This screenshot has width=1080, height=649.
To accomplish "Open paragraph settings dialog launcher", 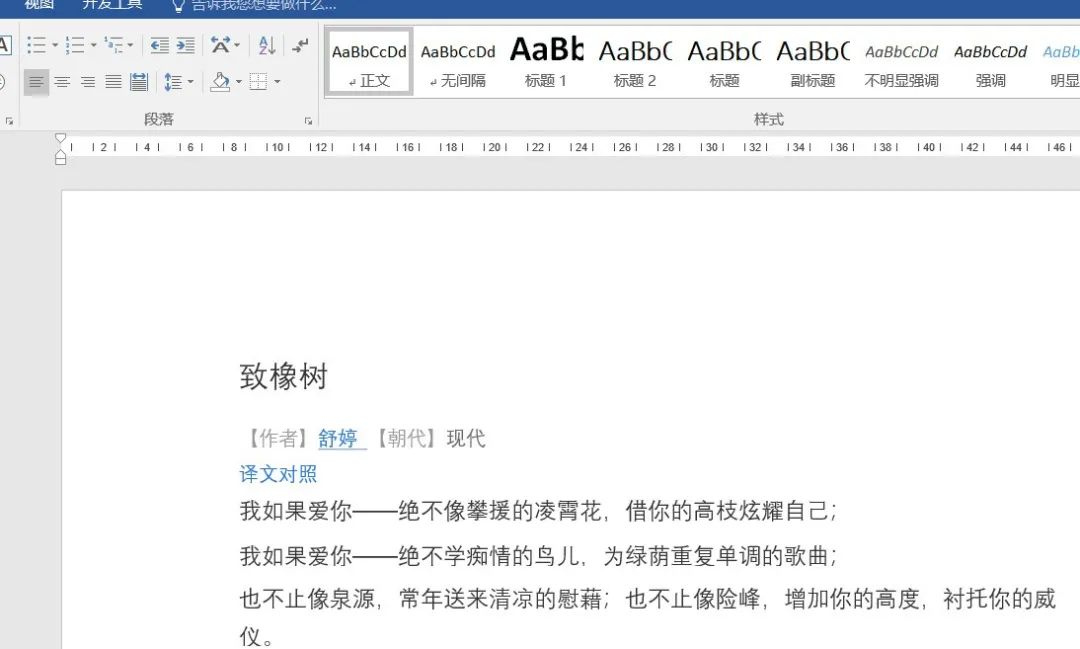I will [309, 121].
